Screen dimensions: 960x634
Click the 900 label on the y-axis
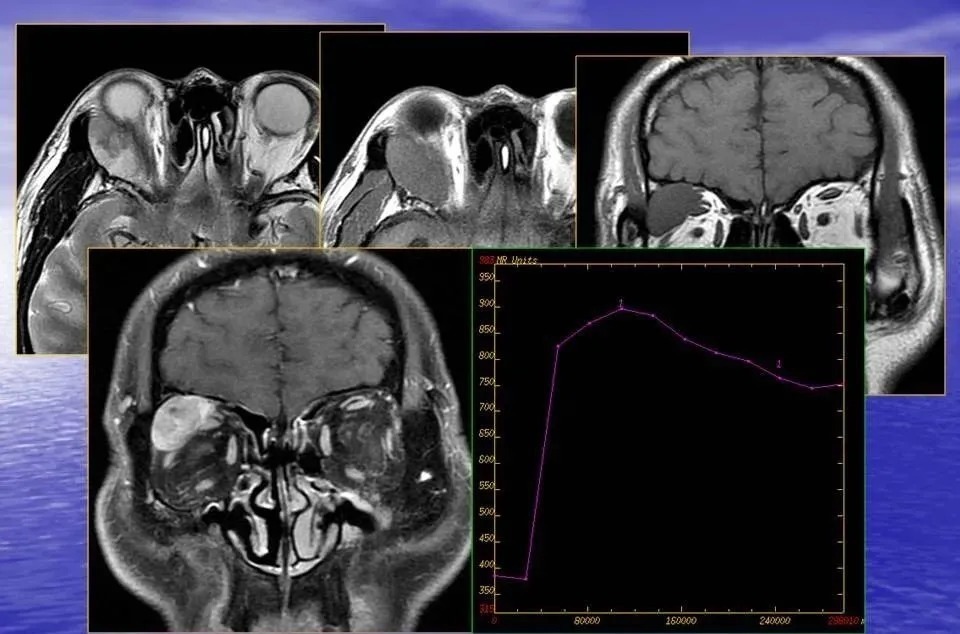tap(486, 304)
